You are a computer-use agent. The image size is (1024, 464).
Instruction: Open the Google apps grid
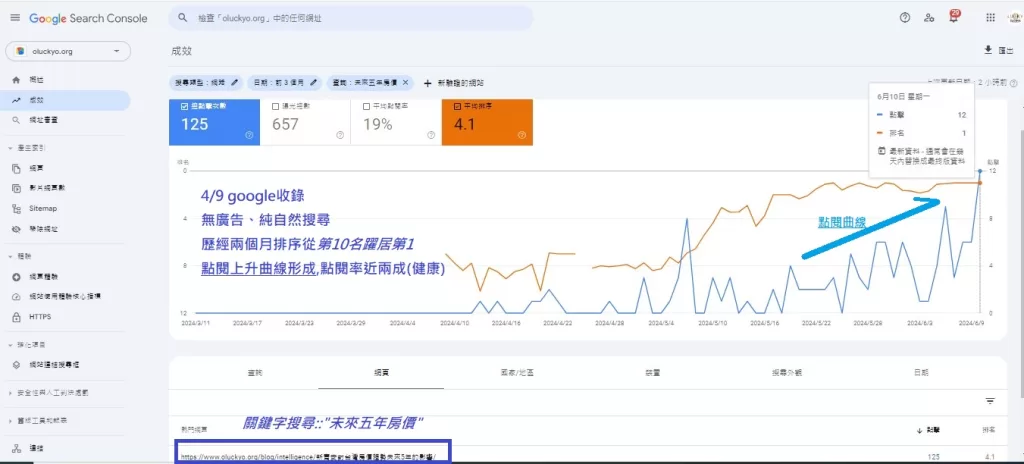pyautogui.click(x=990, y=18)
